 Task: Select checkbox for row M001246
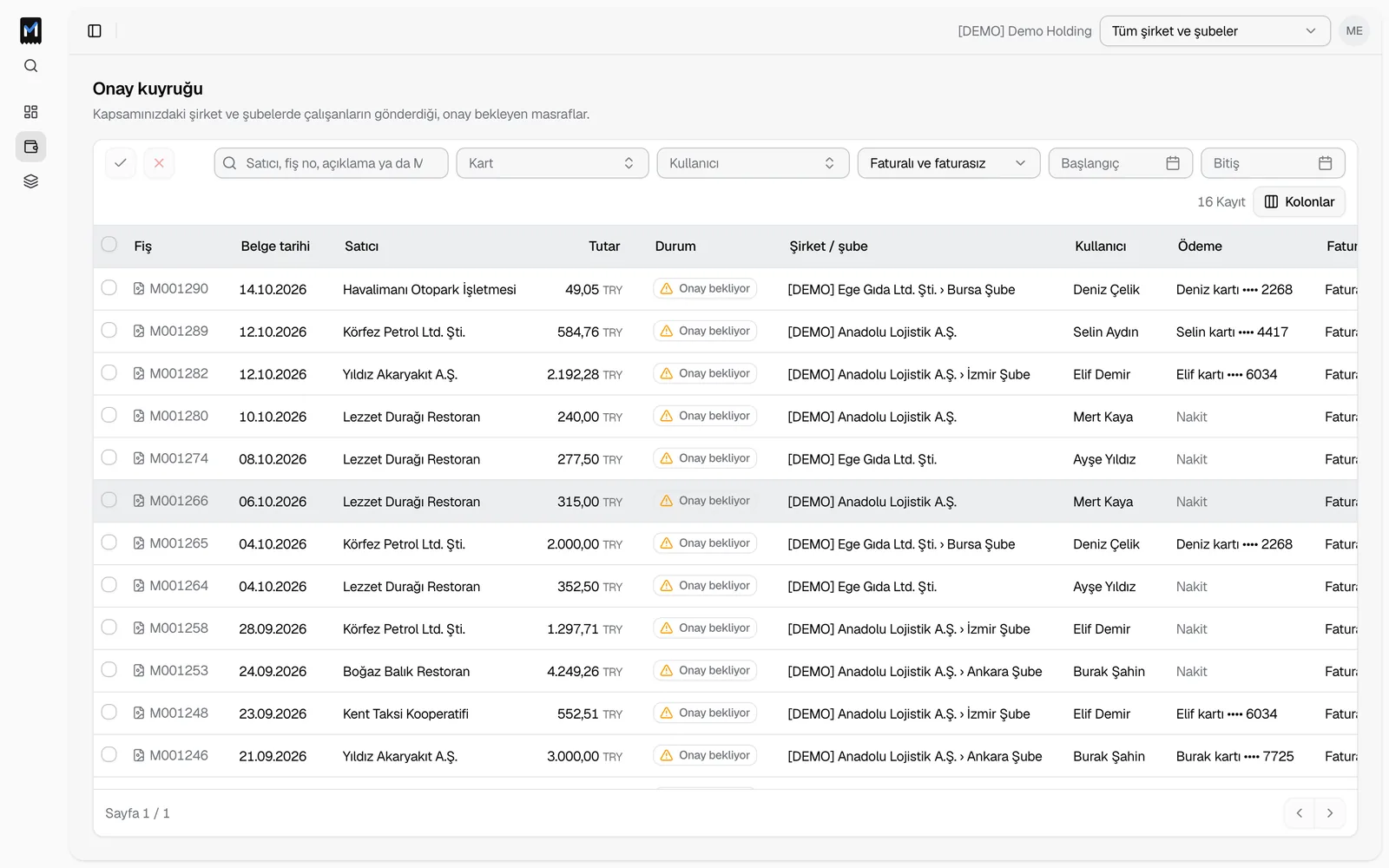pos(109,754)
